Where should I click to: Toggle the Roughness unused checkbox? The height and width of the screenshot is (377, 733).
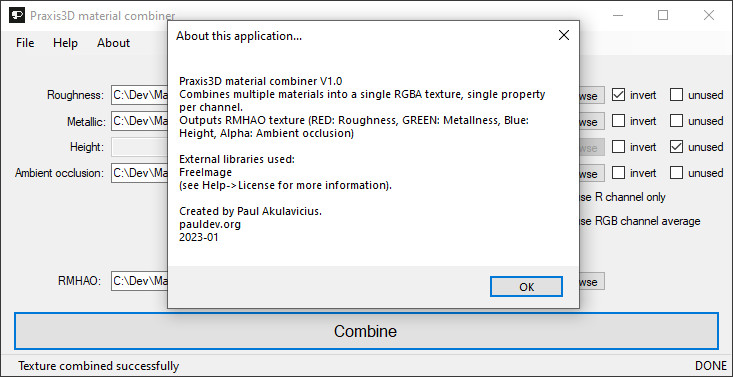pos(676,95)
